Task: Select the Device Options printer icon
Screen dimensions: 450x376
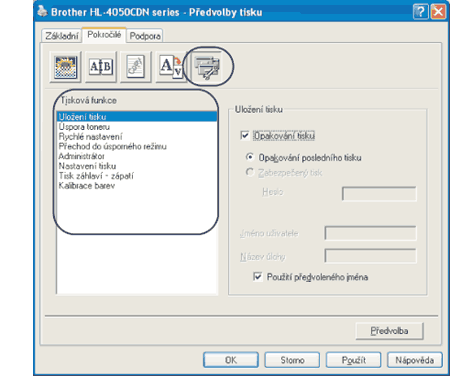Action: 207,67
